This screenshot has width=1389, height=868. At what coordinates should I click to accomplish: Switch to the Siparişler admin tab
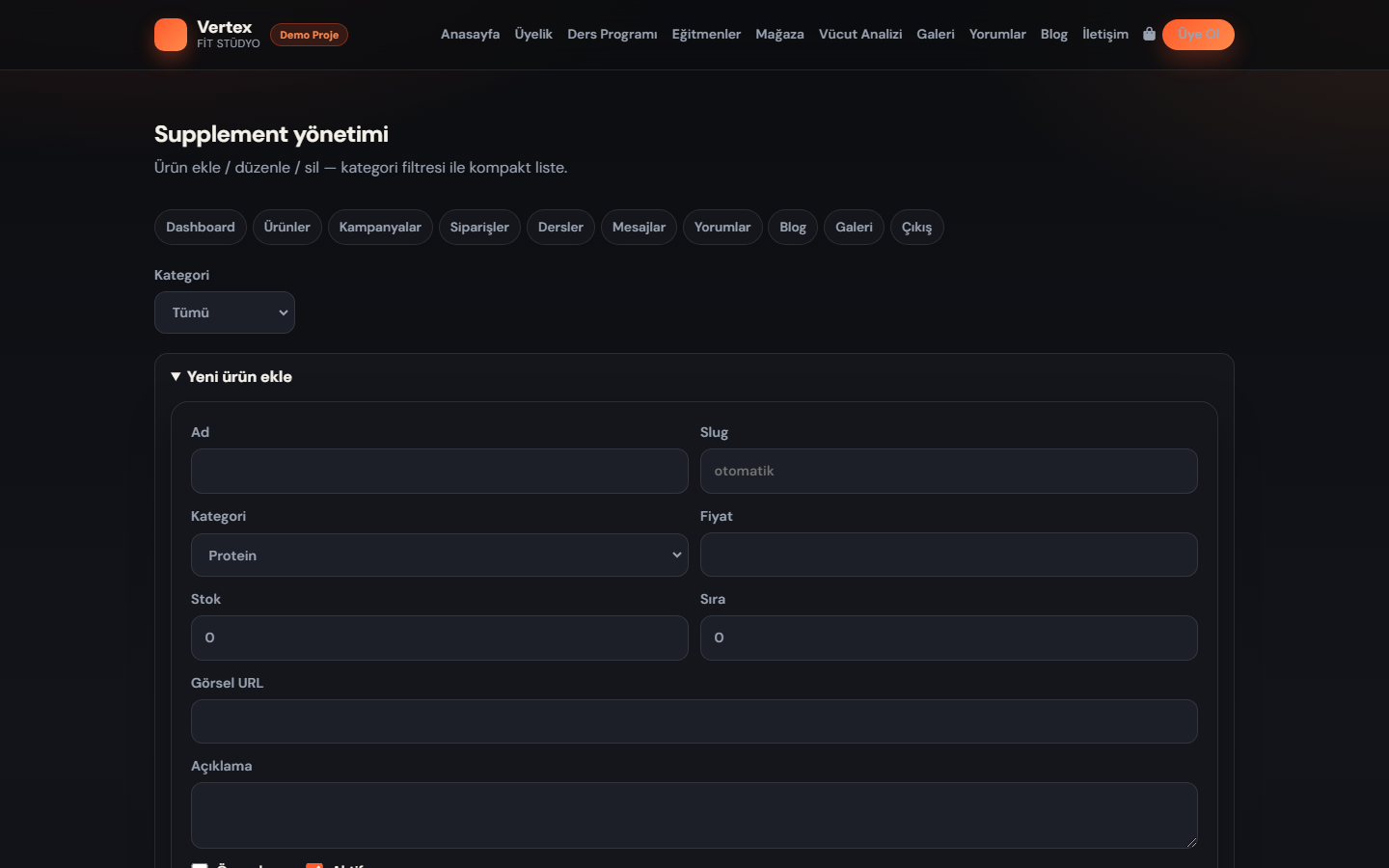479,228
